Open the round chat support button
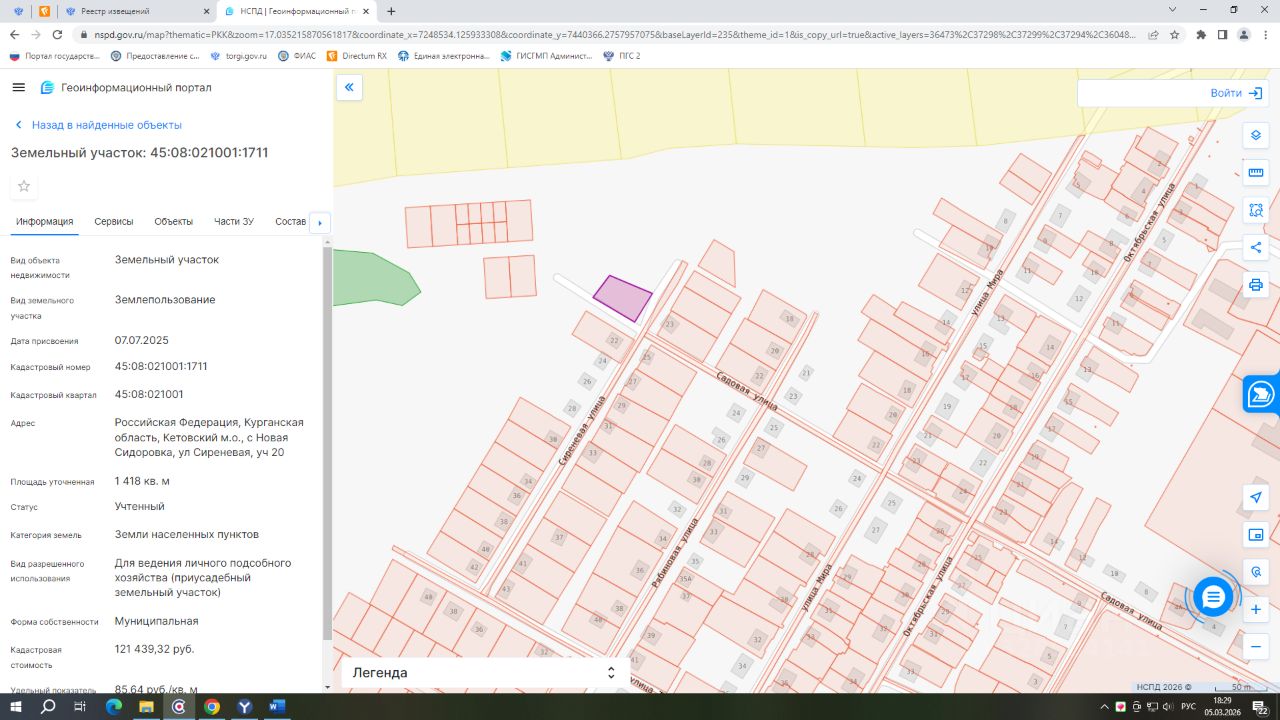 coord(1213,597)
